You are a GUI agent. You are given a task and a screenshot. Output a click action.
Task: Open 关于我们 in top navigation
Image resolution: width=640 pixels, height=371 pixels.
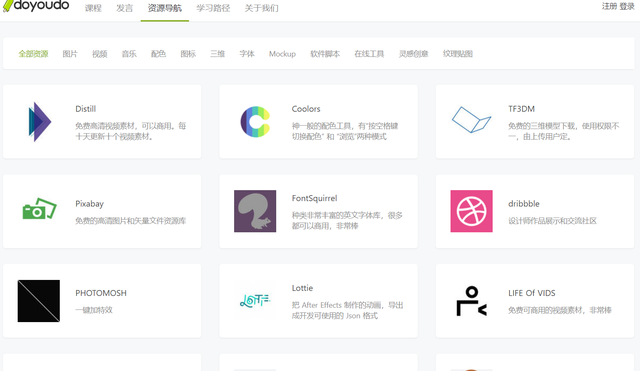262,8
